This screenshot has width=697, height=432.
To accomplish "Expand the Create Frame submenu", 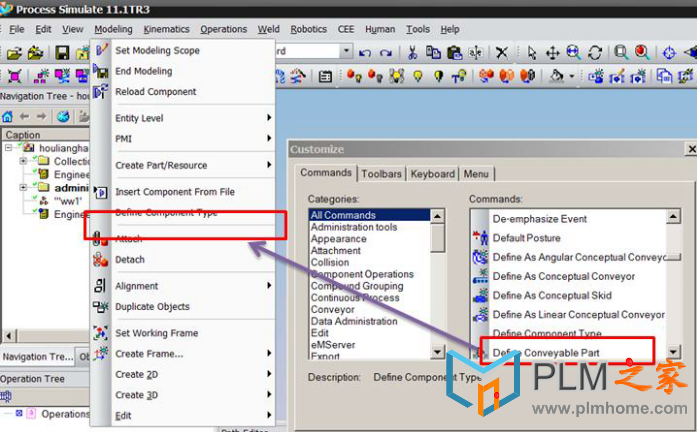I will [x=182, y=354].
